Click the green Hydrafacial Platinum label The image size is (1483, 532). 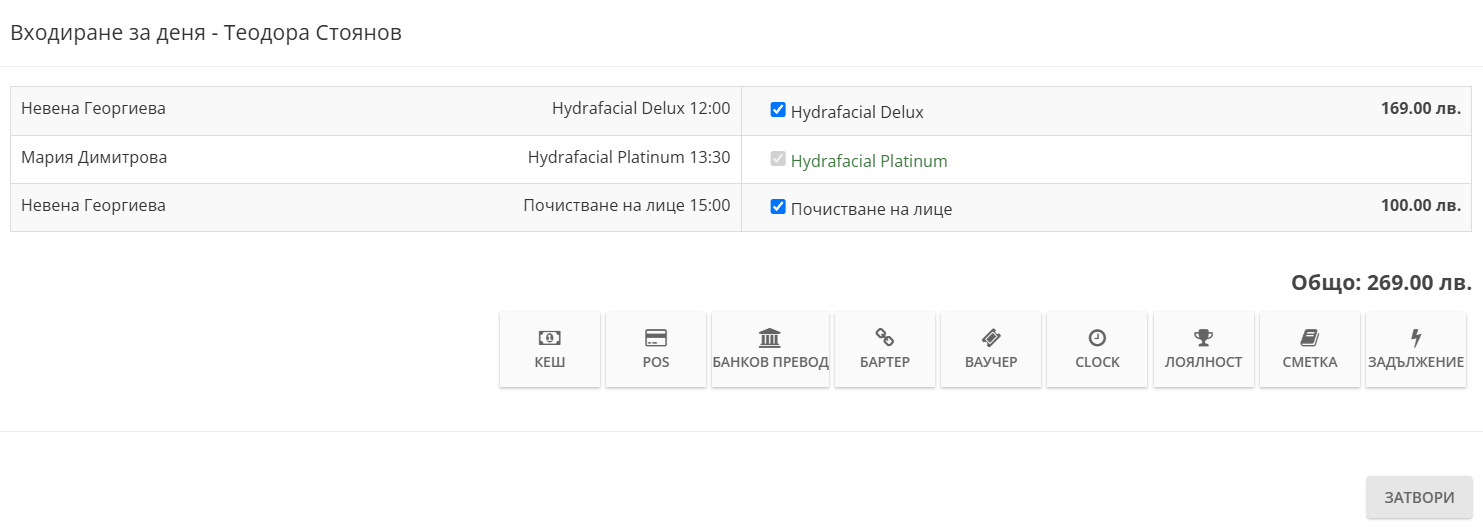click(x=869, y=161)
